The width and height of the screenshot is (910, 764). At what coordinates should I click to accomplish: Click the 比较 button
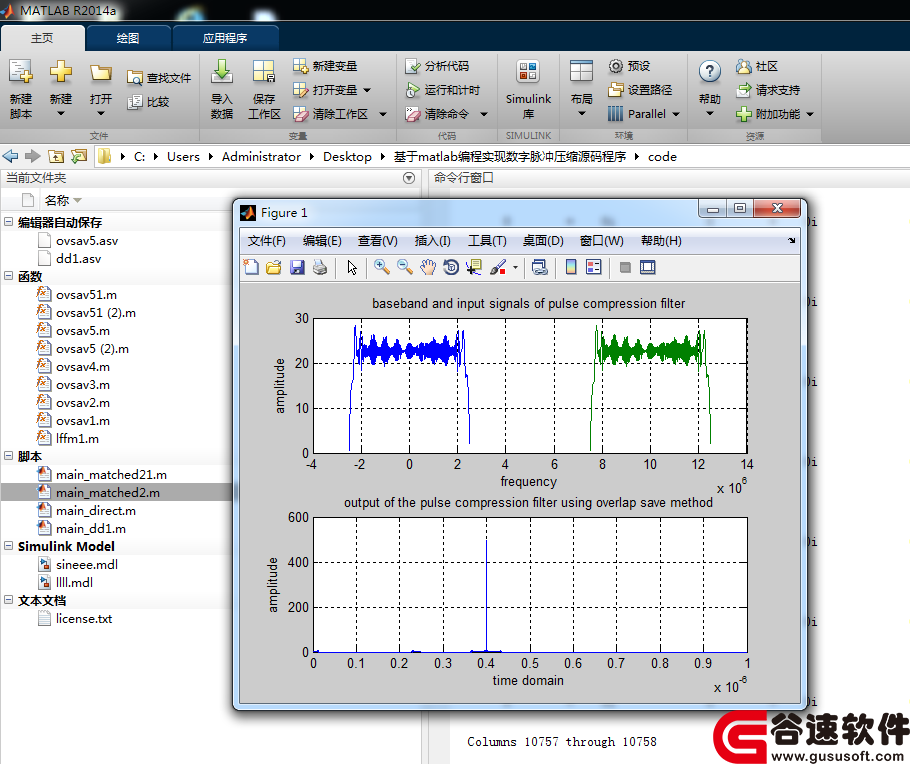(x=148, y=102)
